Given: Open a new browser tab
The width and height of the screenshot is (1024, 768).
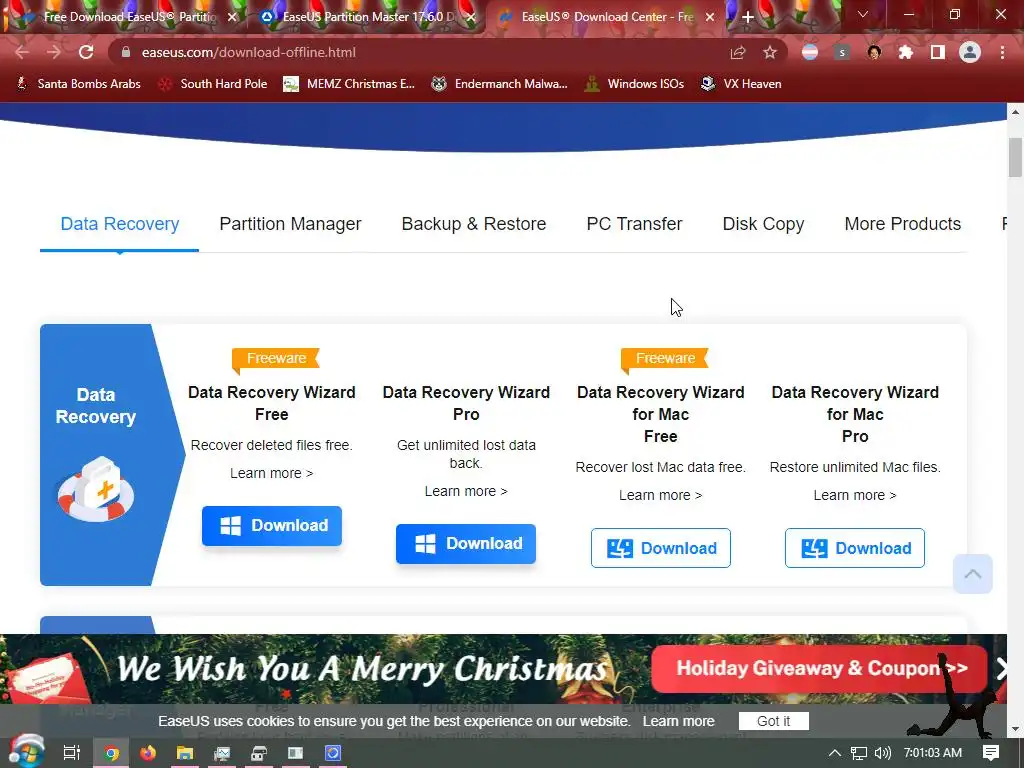Looking at the screenshot, I should (x=748, y=17).
